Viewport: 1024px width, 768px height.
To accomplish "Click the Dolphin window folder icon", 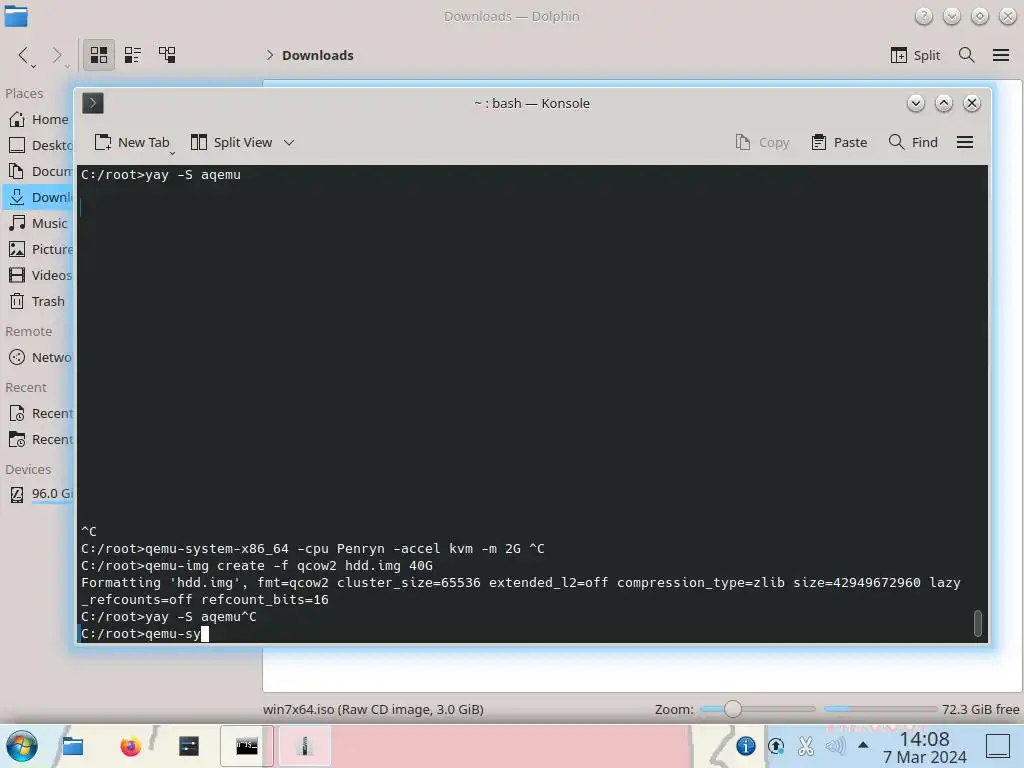I will pos(16,16).
